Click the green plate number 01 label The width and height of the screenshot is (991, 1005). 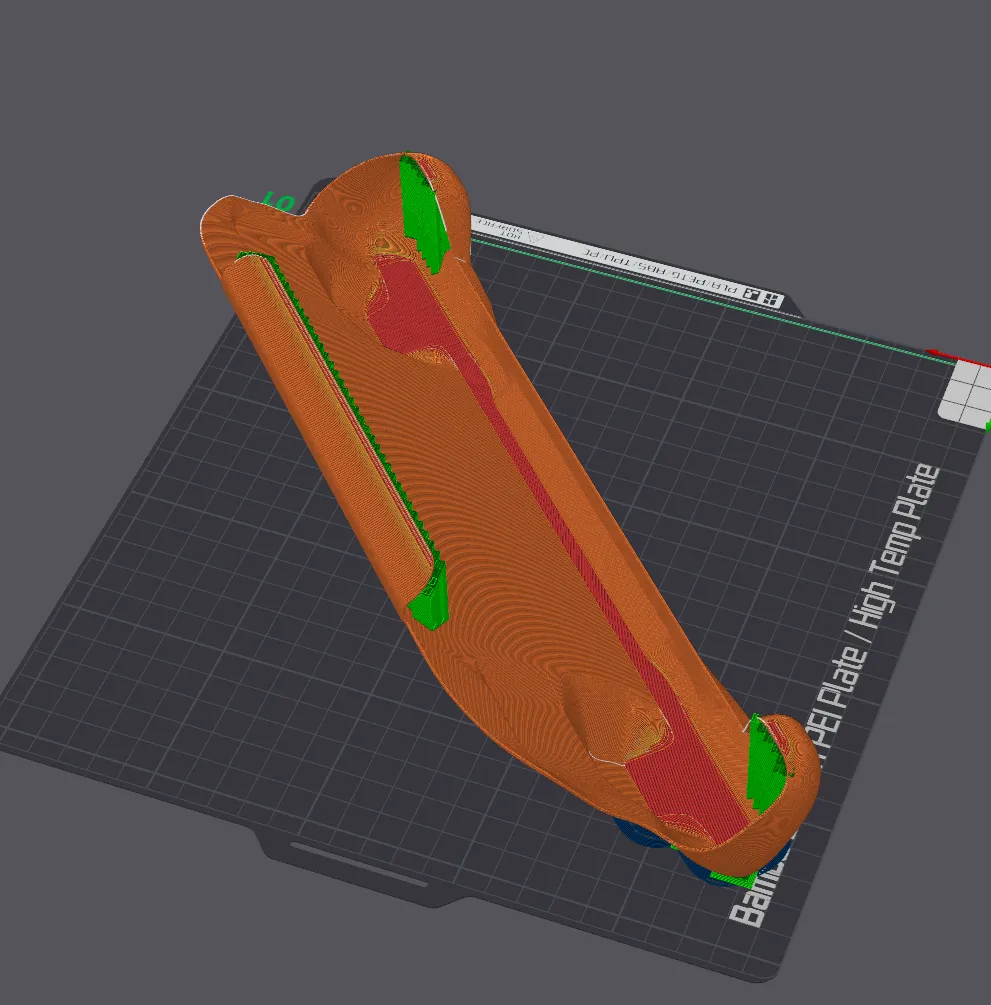click(x=279, y=201)
